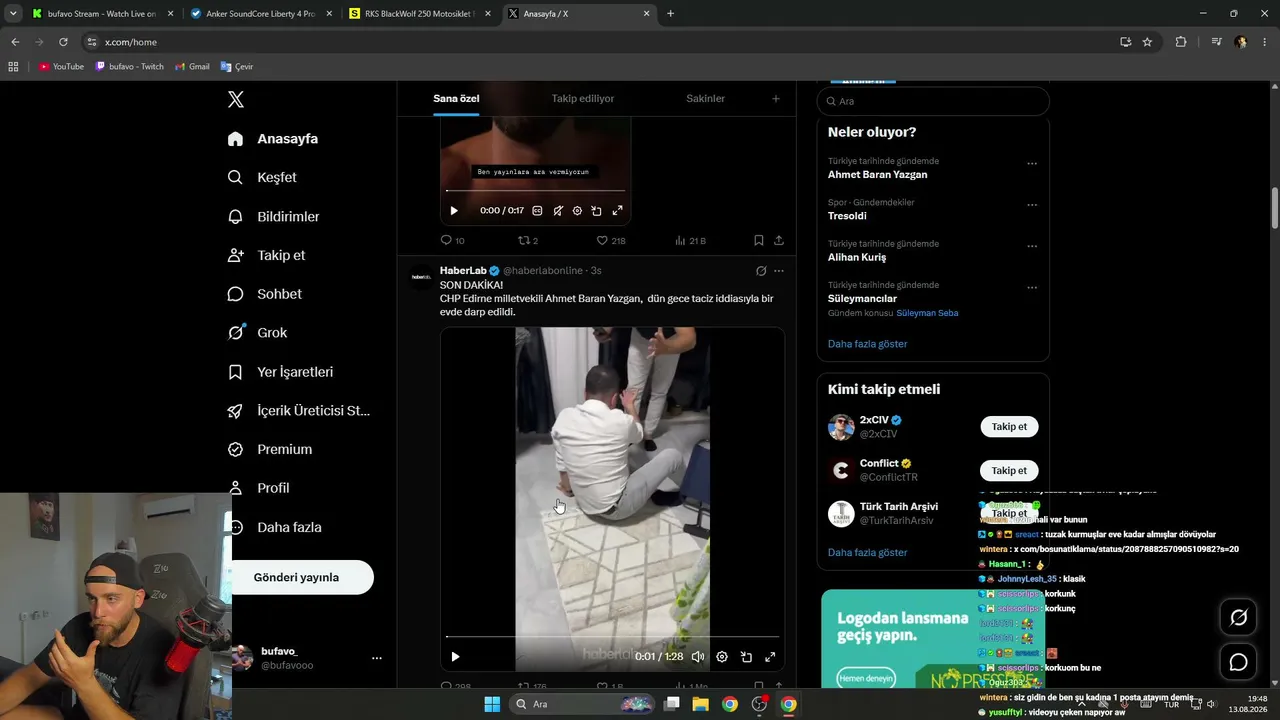Enter fullscreen on the 0:17 video
Viewport: 1280px width, 720px height.
(617, 211)
